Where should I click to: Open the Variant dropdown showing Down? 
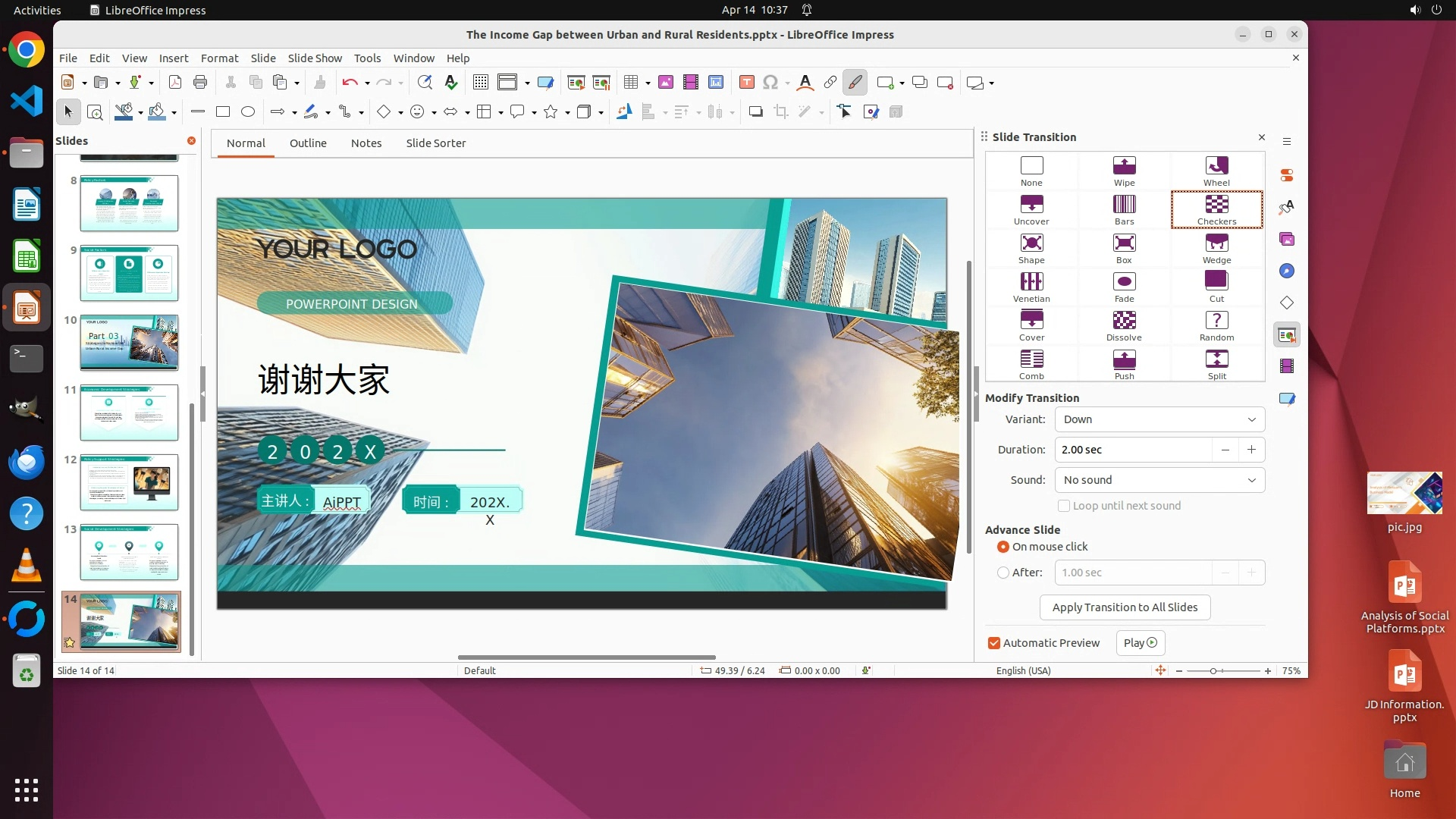1159,419
